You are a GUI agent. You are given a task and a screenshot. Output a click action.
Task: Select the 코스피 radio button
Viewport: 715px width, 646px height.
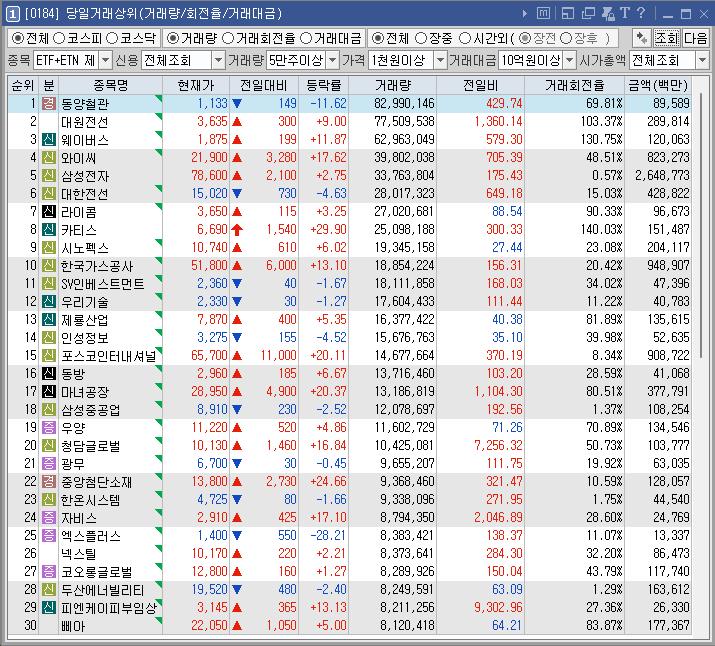[x=59, y=38]
